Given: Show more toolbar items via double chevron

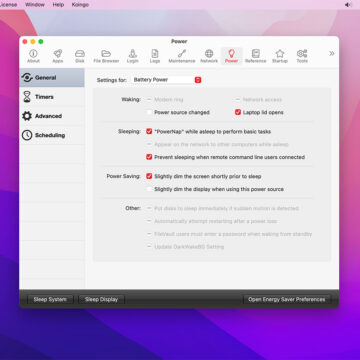Looking at the screenshot, I should [x=332, y=54].
